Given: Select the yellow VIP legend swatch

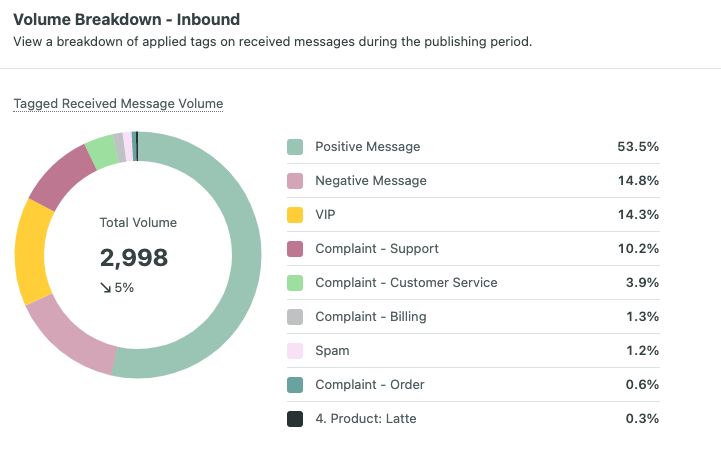Looking at the screenshot, I should click(x=295, y=215).
